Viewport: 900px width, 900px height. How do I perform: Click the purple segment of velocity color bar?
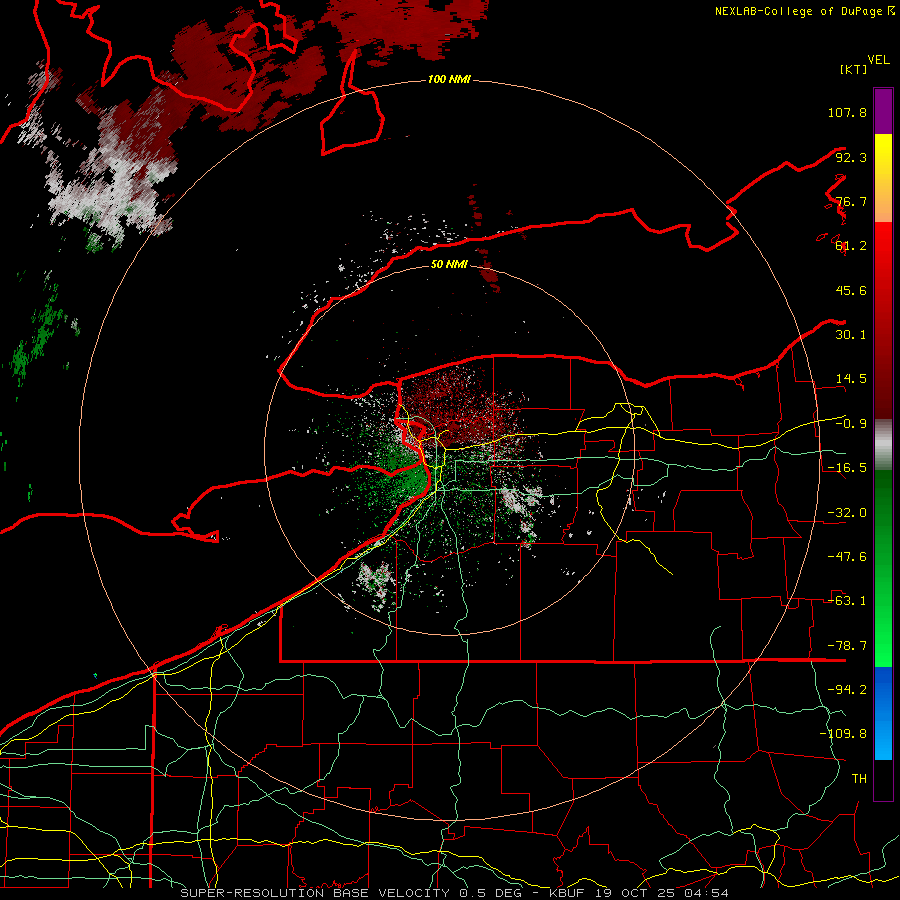(x=883, y=111)
